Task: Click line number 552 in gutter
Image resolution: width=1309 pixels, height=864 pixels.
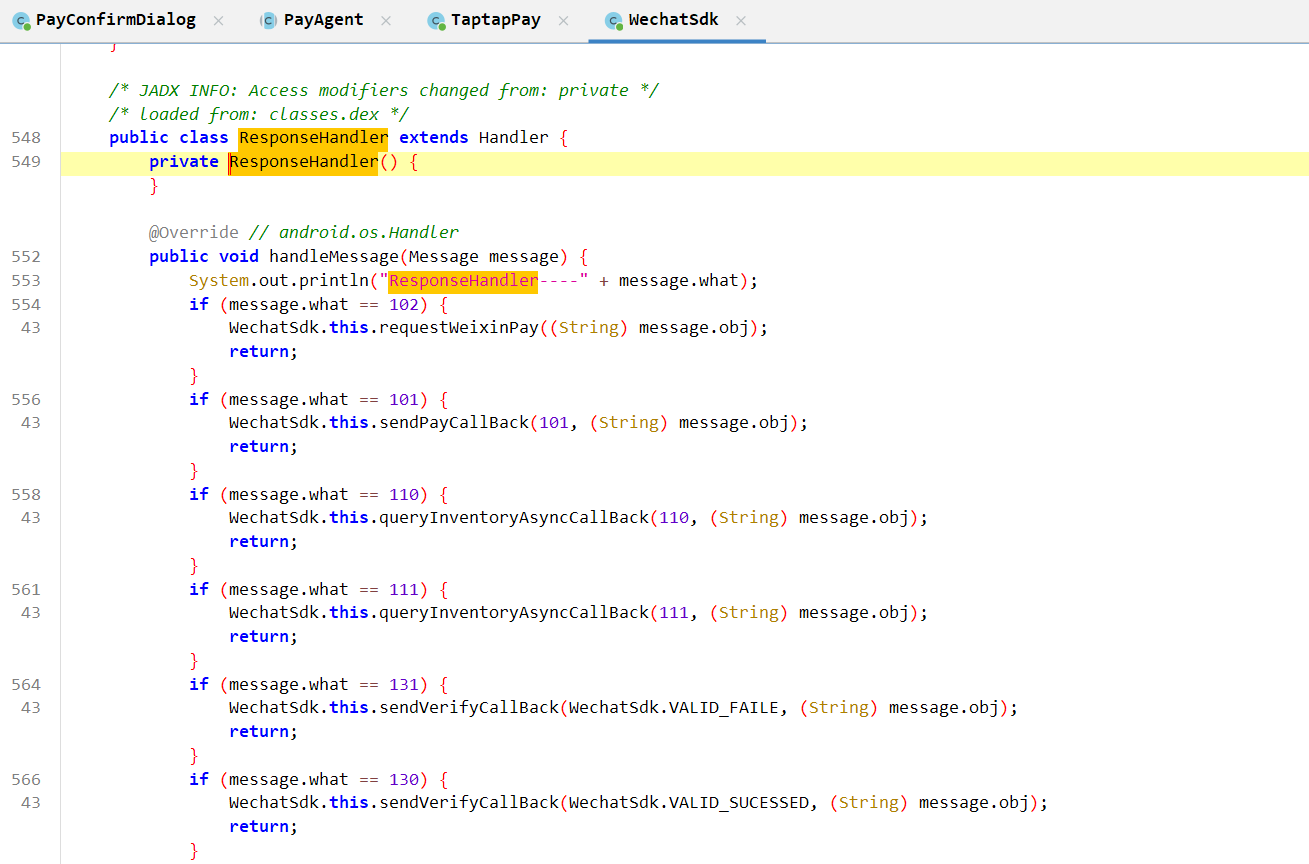Action: click(x=26, y=257)
